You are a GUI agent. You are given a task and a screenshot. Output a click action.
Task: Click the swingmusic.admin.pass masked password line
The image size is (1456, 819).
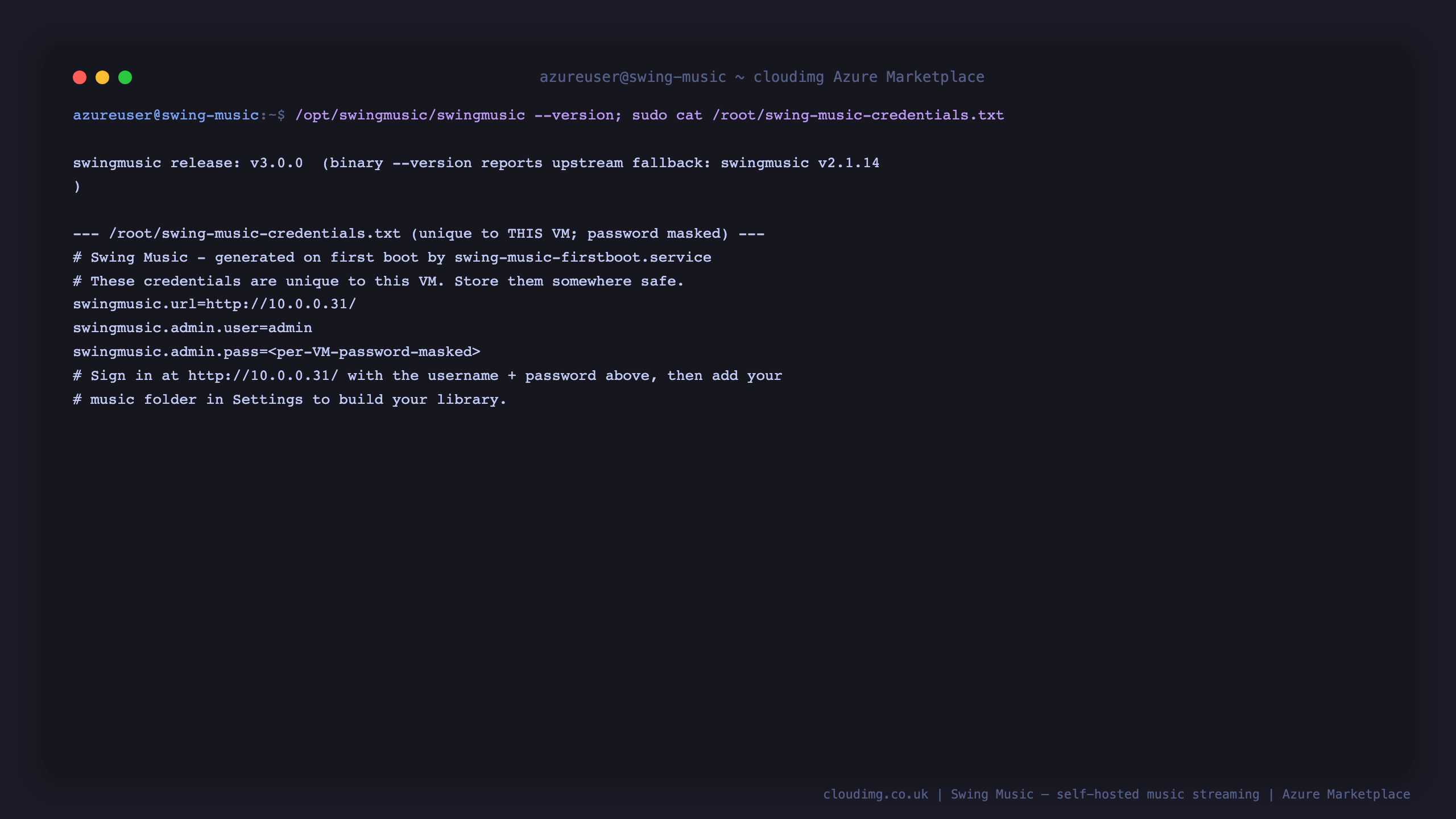click(x=276, y=352)
